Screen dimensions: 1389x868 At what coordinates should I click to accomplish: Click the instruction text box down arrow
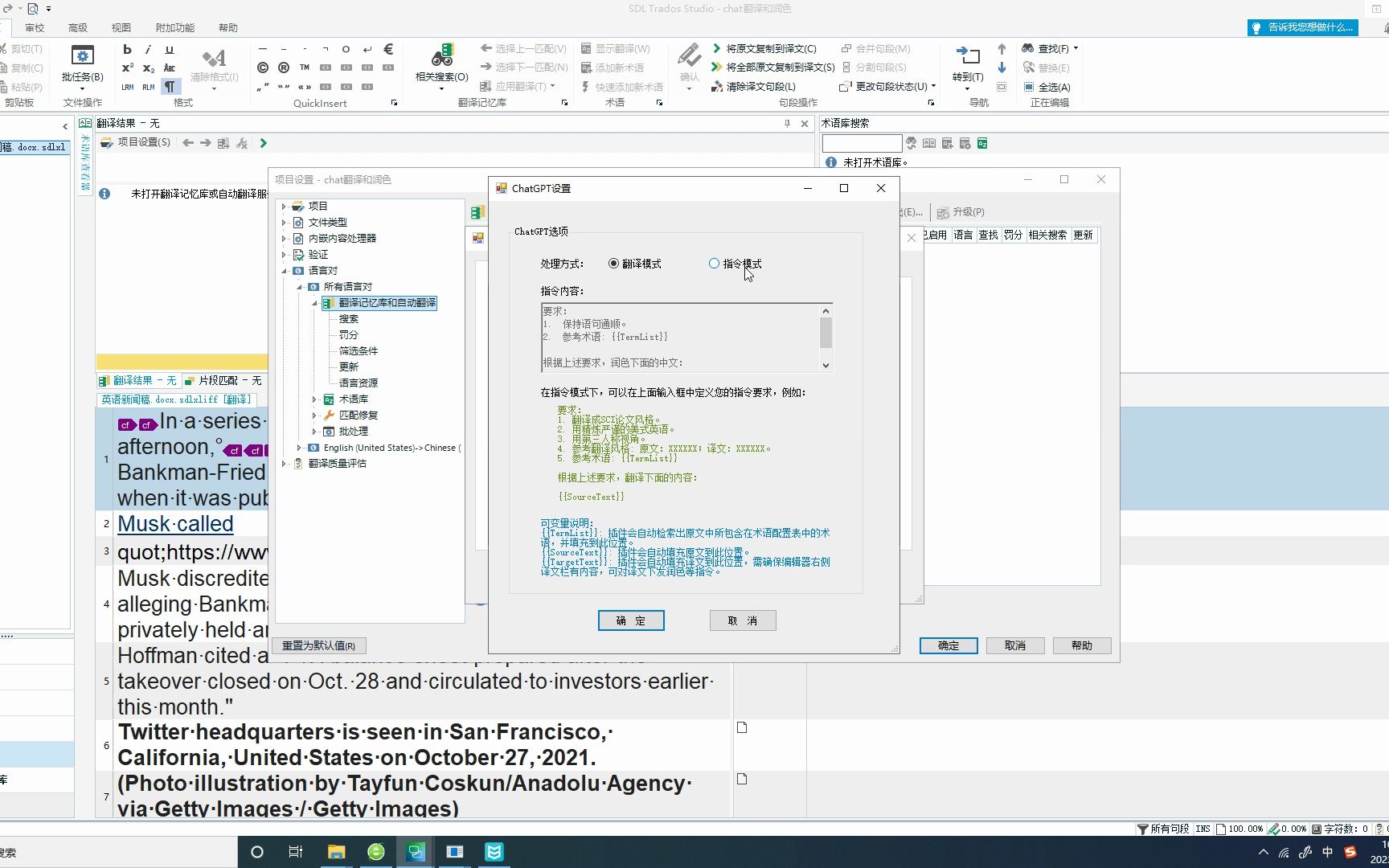coord(826,365)
